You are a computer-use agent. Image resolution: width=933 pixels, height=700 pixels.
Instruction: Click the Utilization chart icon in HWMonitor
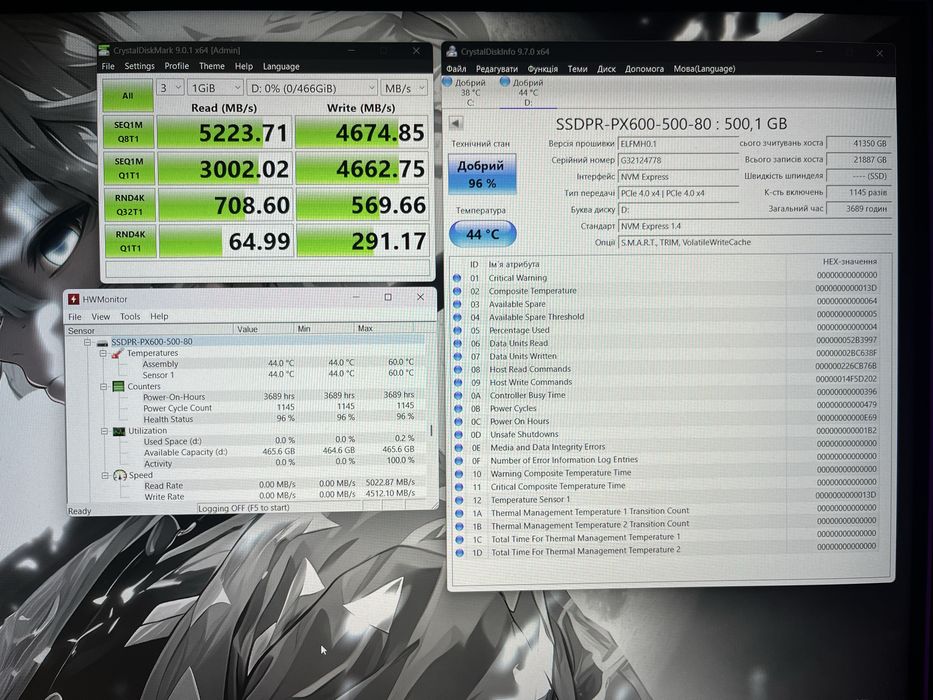click(x=119, y=431)
